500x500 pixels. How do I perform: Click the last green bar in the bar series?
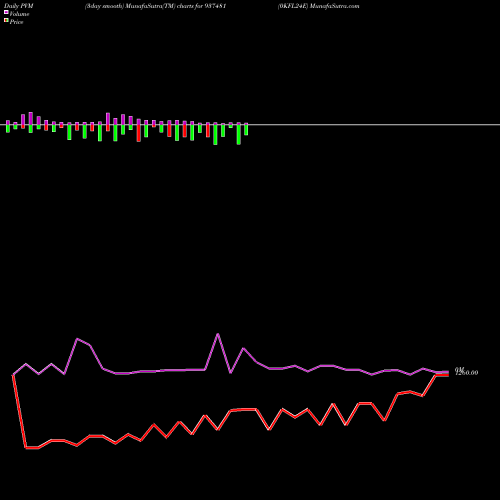coord(246,129)
